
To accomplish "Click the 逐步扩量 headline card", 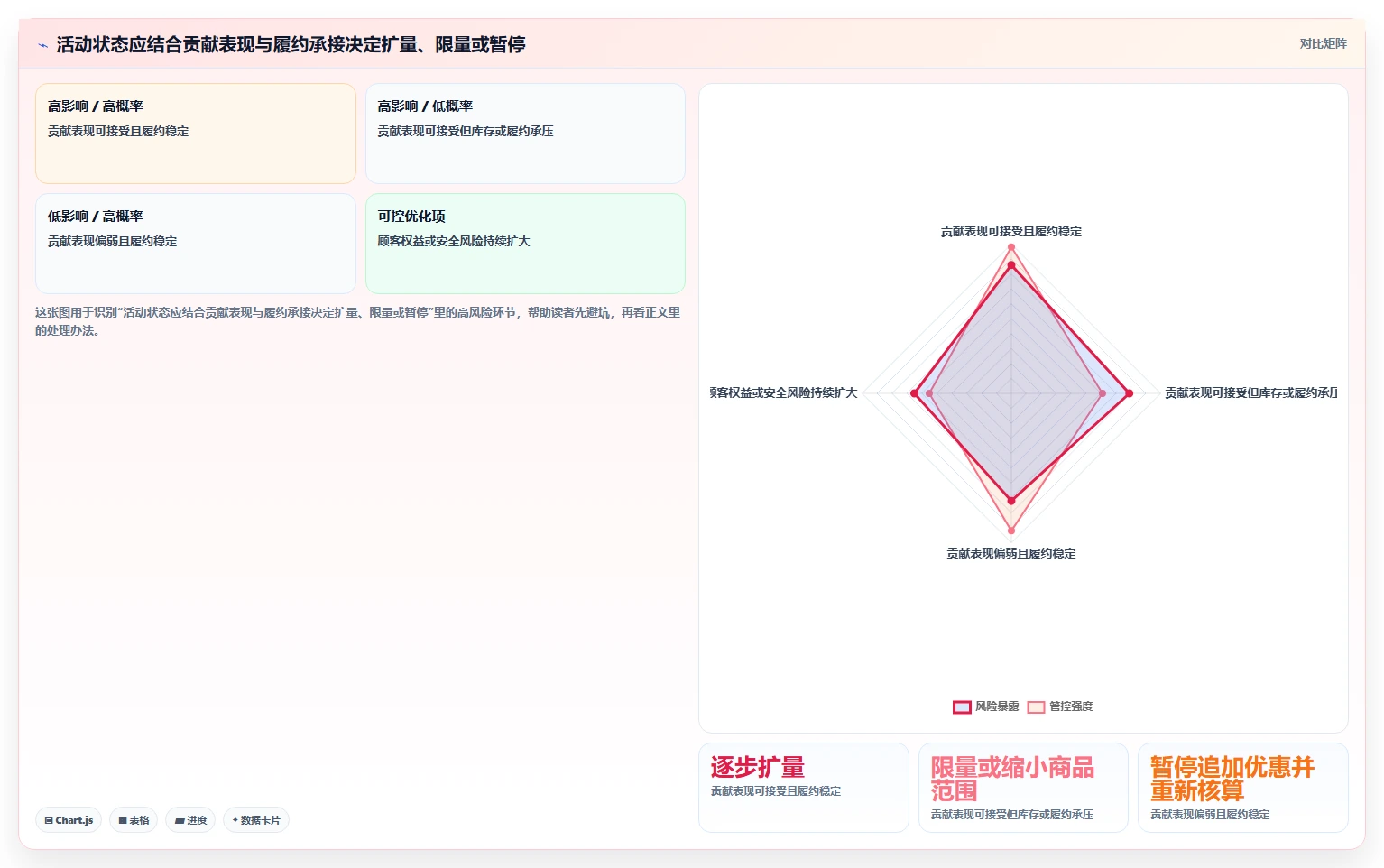I will coord(803,788).
